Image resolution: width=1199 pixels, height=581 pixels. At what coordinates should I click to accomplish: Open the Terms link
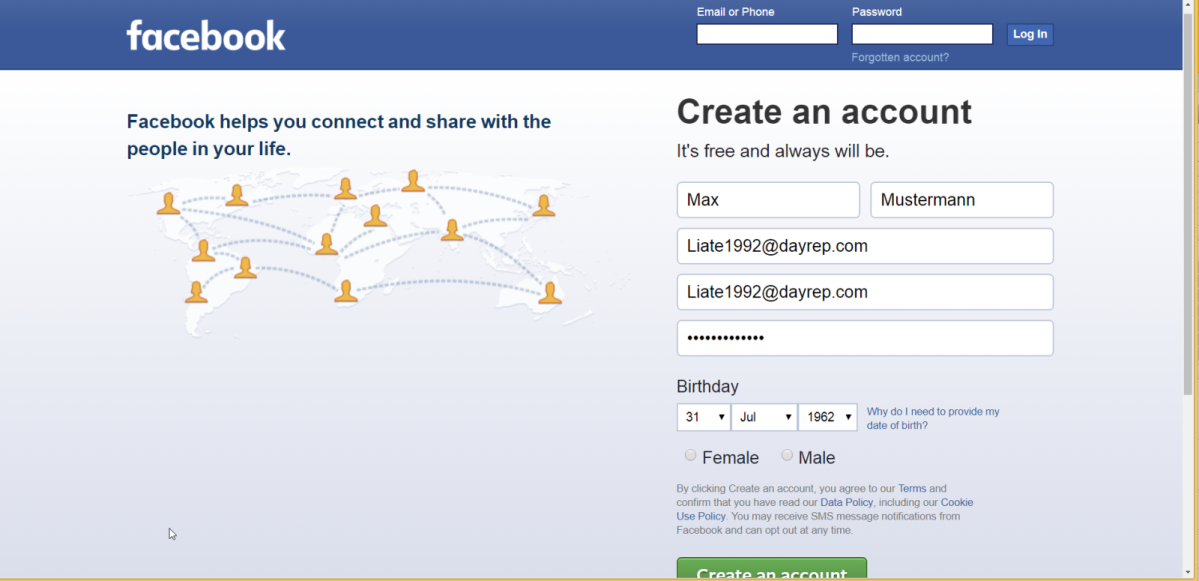tap(912, 488)
